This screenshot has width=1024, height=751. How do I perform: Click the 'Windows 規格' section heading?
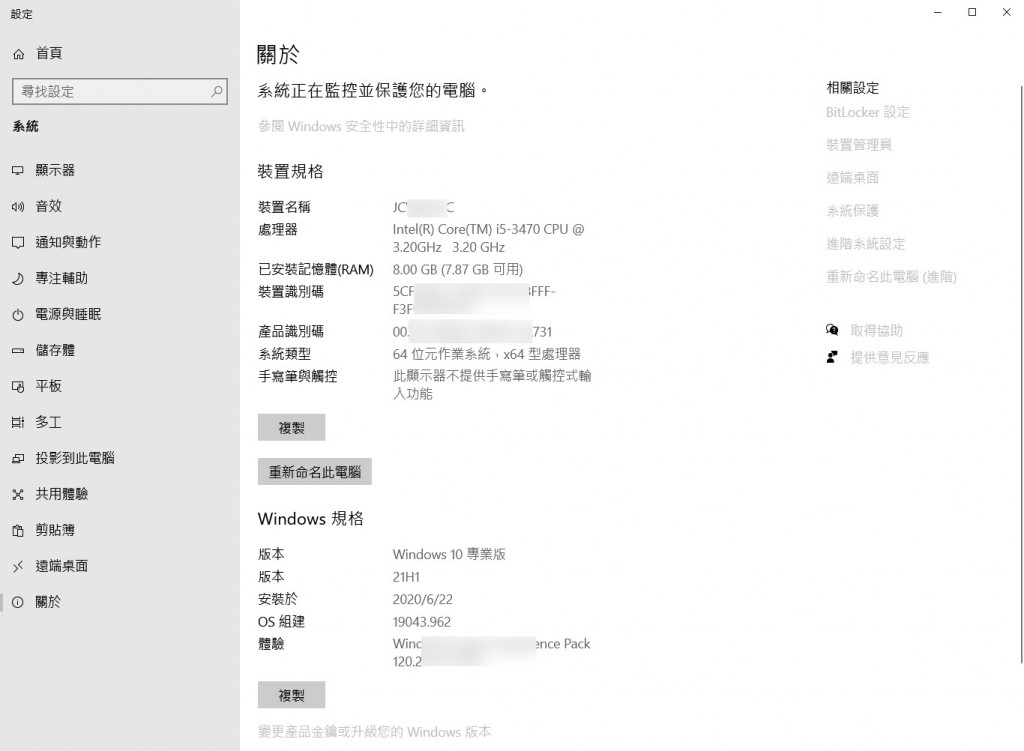click(311, 519)
